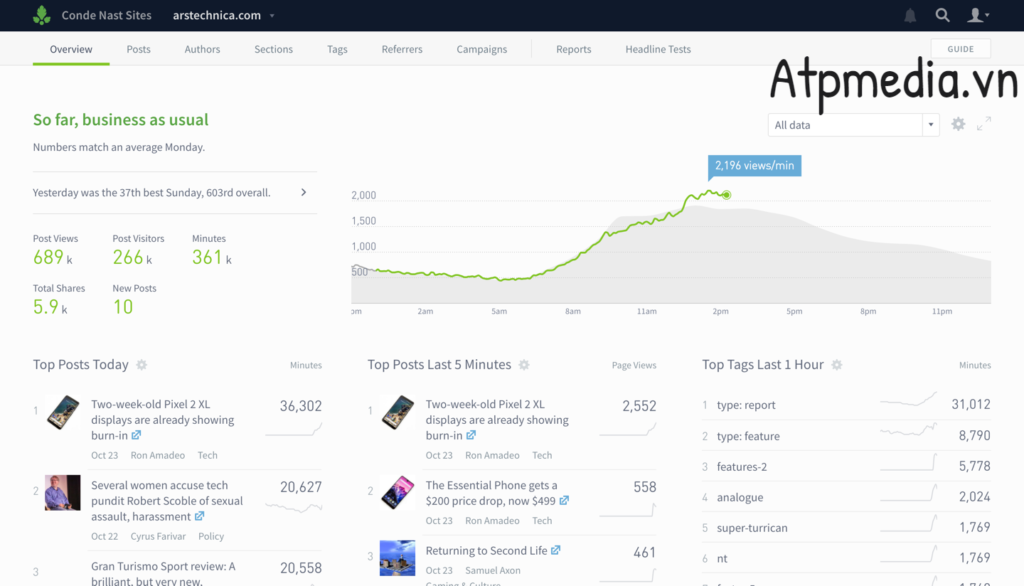Screen dimensions: 1024x586
Task: Open settings gear for Top Posts Today
Action: 142,365
